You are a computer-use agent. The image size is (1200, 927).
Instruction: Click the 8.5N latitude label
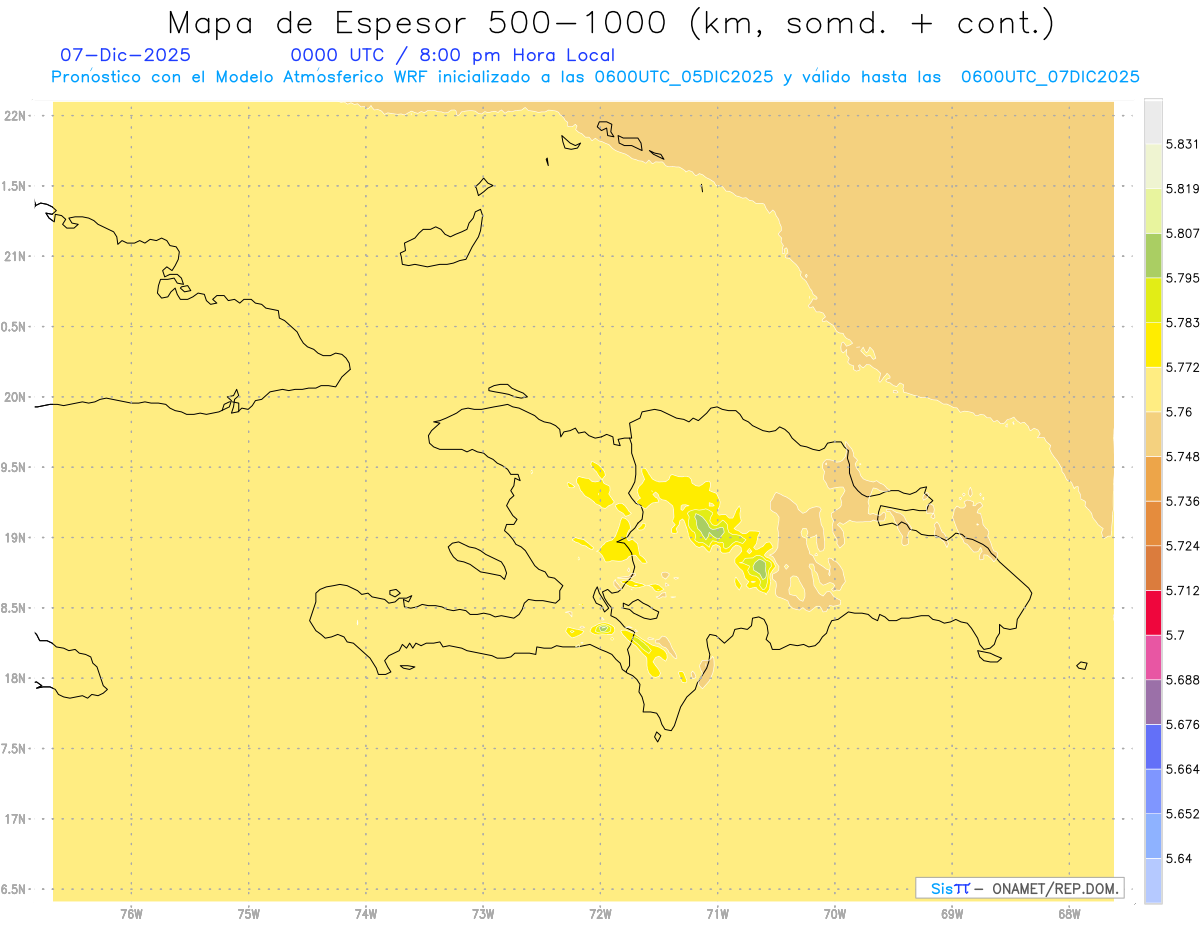pos(14,608)
